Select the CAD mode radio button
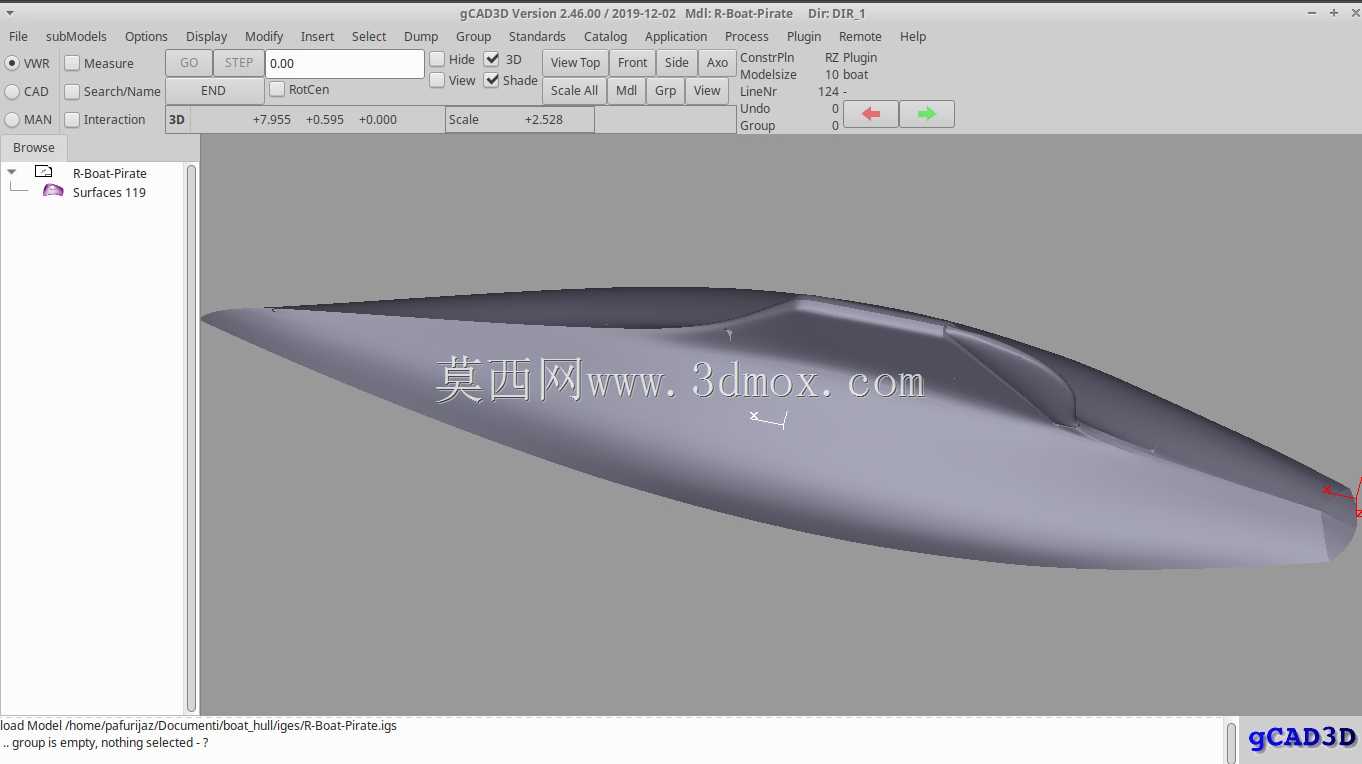 click(12, 91)
